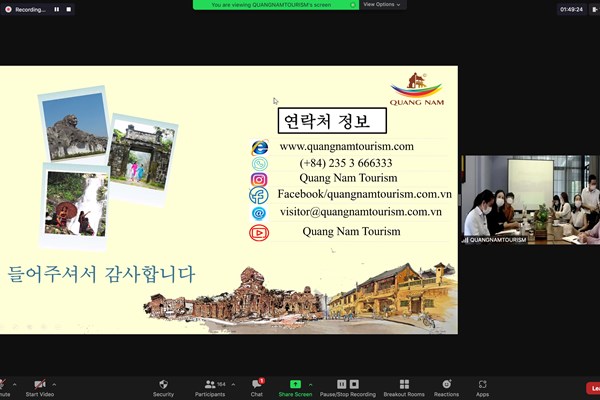Click the 연락처 정보 heading box
This screenshot has height=400, width=600.
tap(332, 121)
